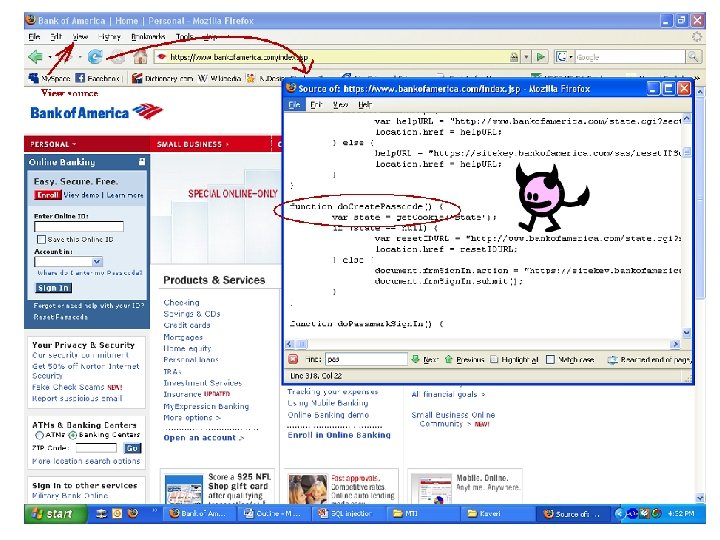Click the Bank of America flag logo
Image resolution: width=720 pixels, height=540 pixels.
(147, 111)
